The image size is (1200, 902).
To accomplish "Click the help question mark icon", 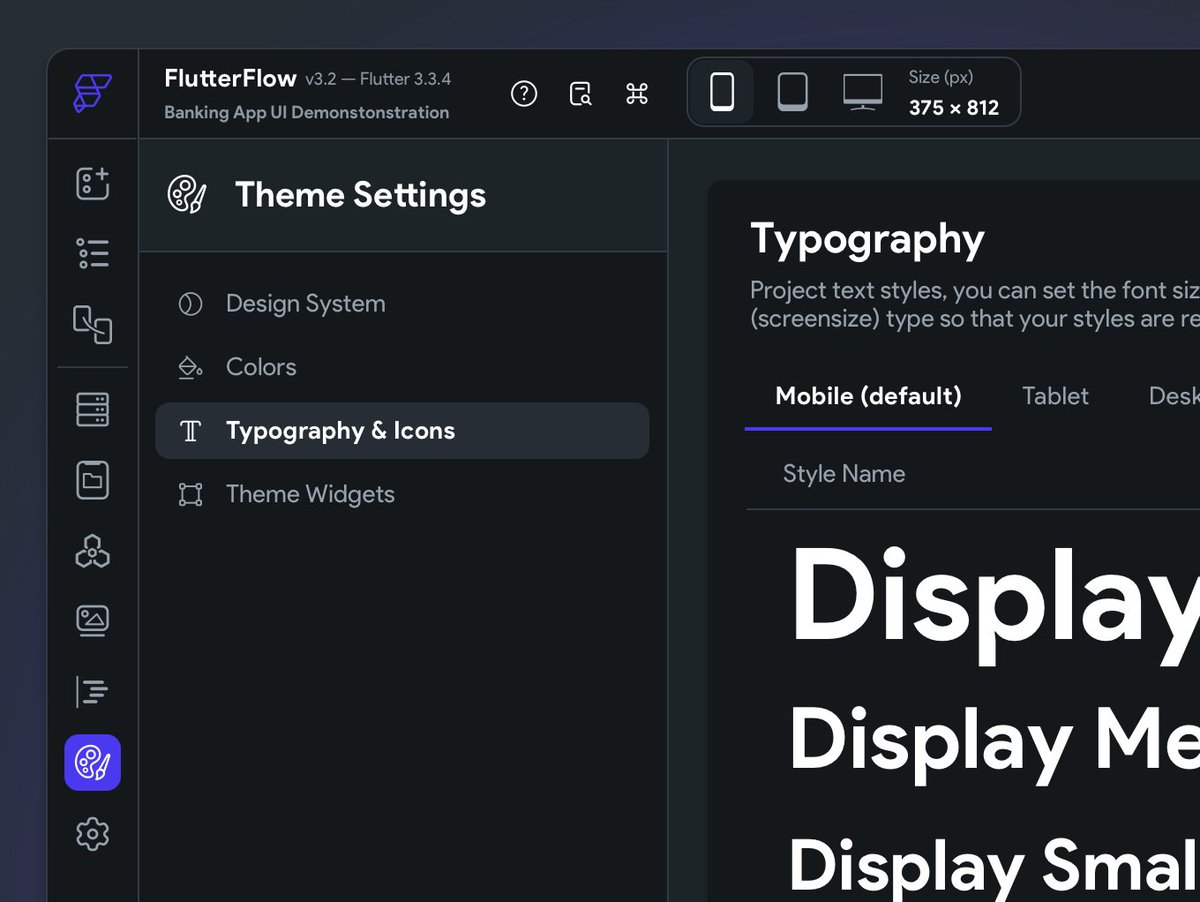I will 524,94.
